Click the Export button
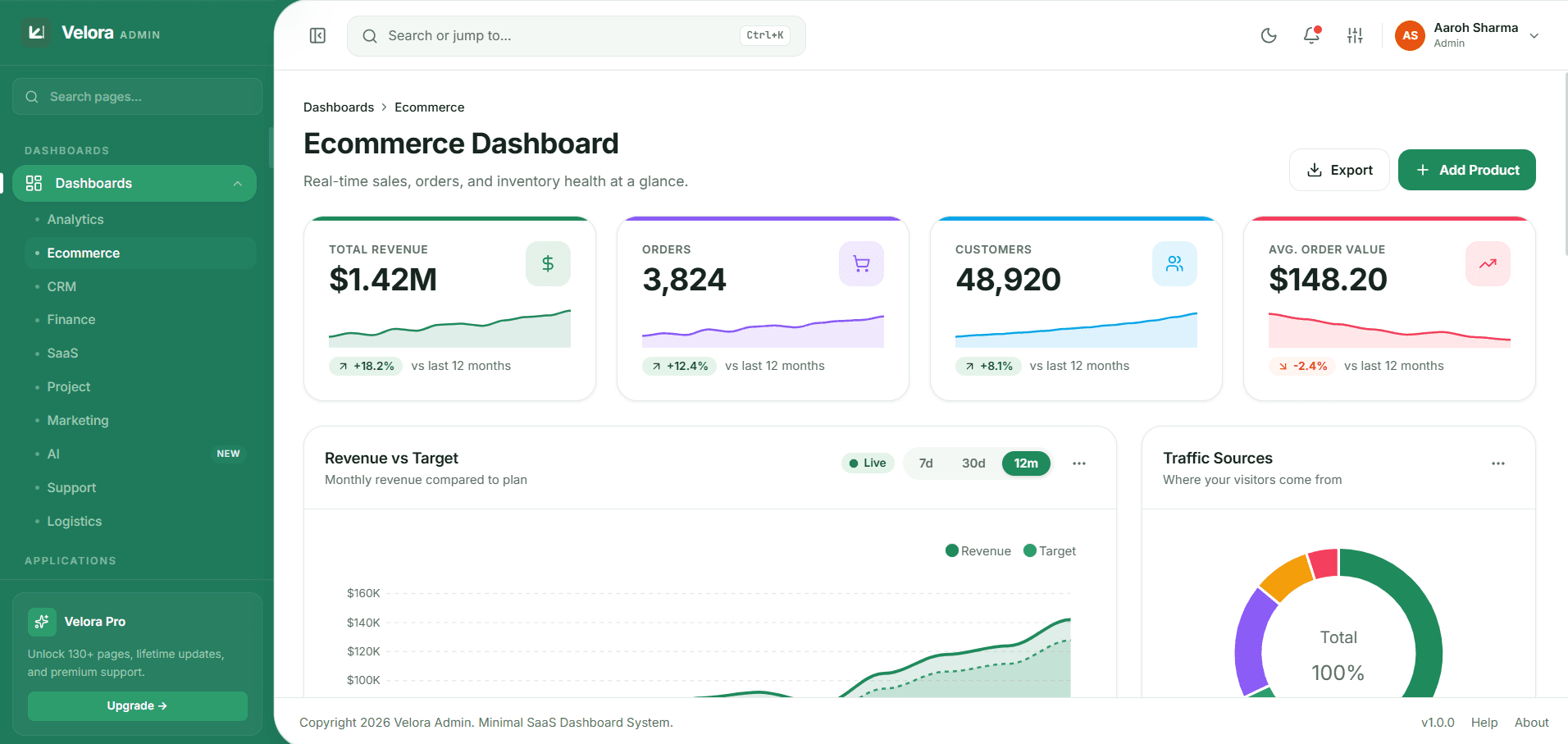Viewport: 1568px width, 744px height. click(x=1339, y=170)
